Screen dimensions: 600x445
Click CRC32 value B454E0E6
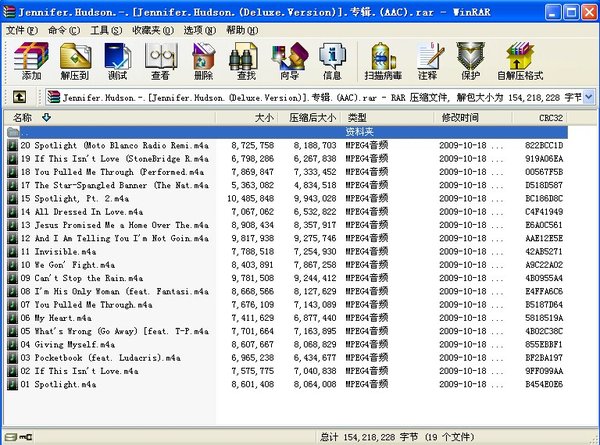click(544, 384)
